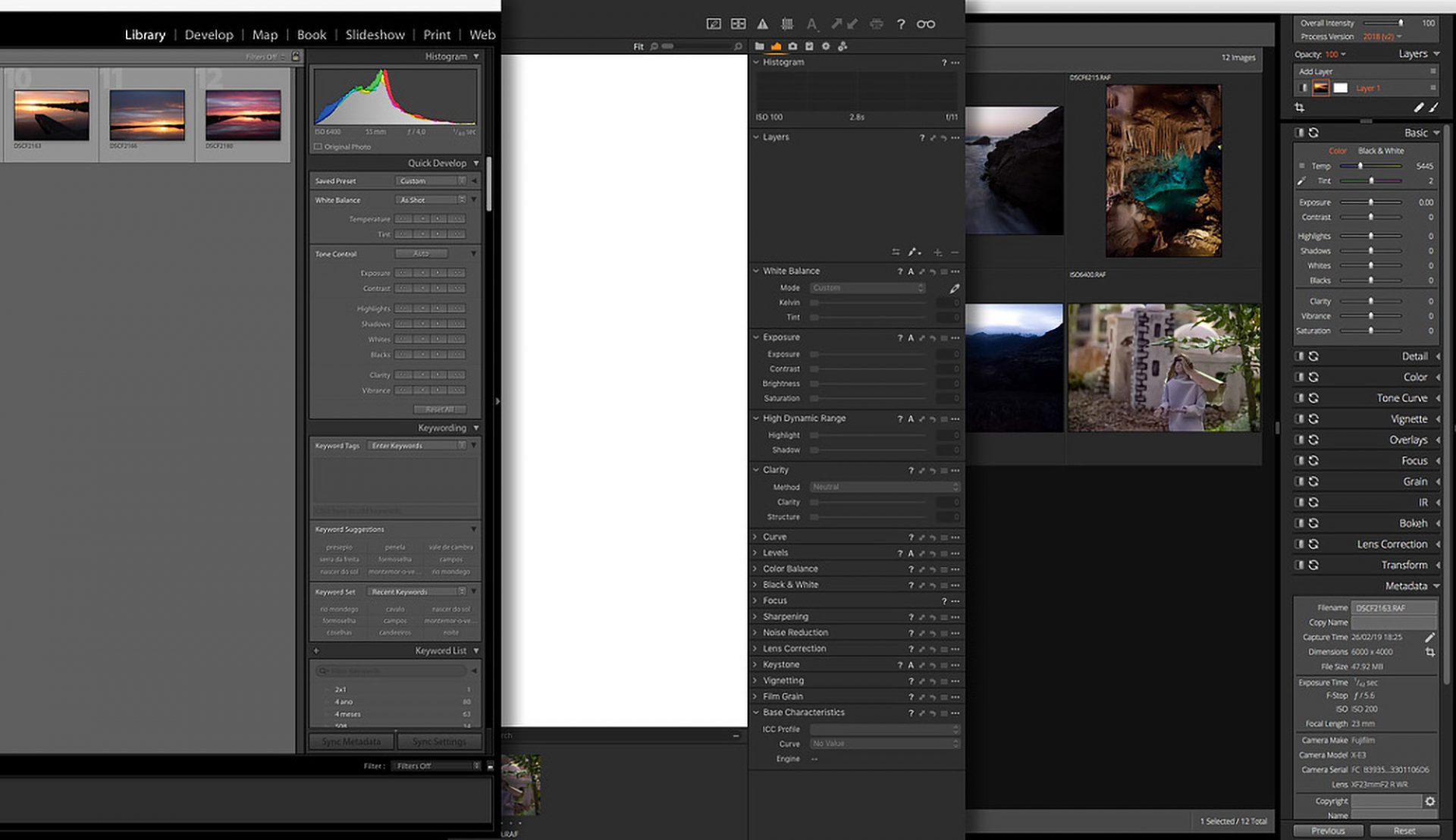The height and width of the screenshot is (840, 1456).
Task: Switch to the Book module
Action: 312,35
